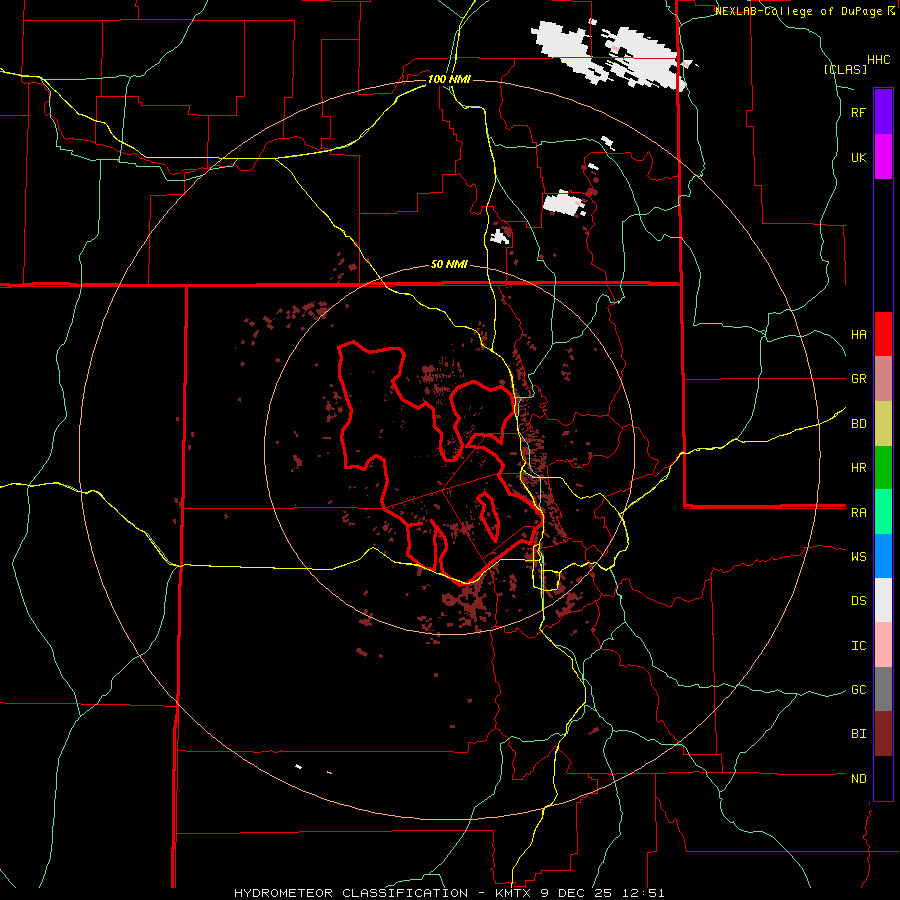This screenshot has width=900, height=900.
Task: Click the IC pink legend color block
Action: click(883, 645)
